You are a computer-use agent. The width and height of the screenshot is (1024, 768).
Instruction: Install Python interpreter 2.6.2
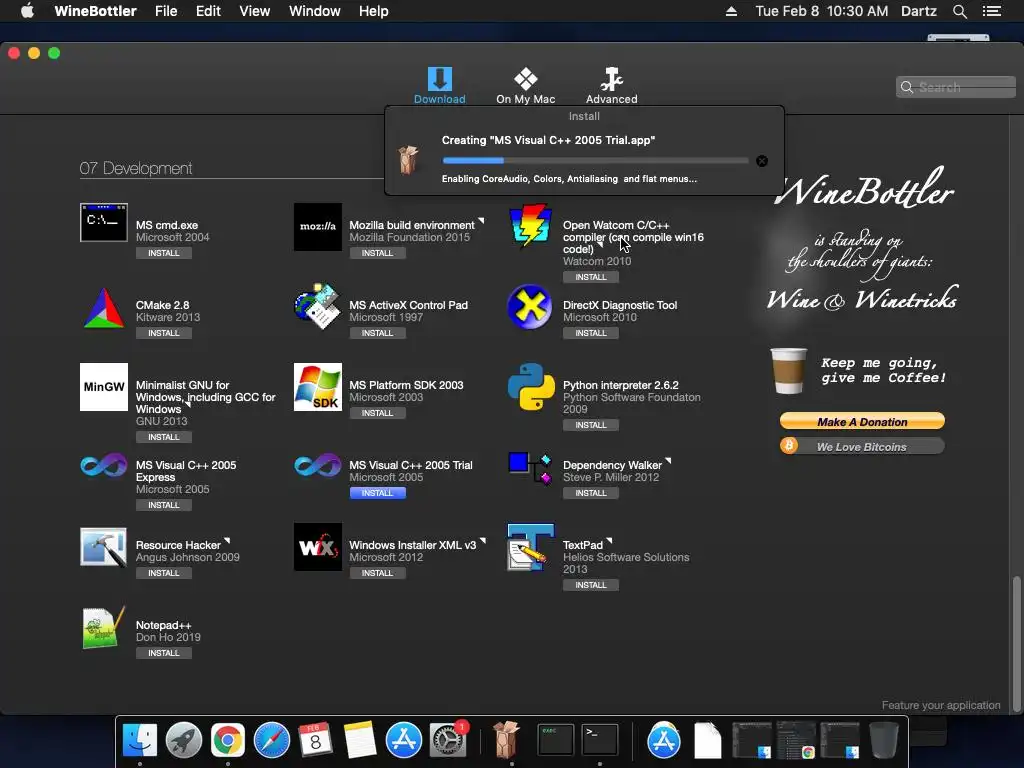(x=591, y=425)
